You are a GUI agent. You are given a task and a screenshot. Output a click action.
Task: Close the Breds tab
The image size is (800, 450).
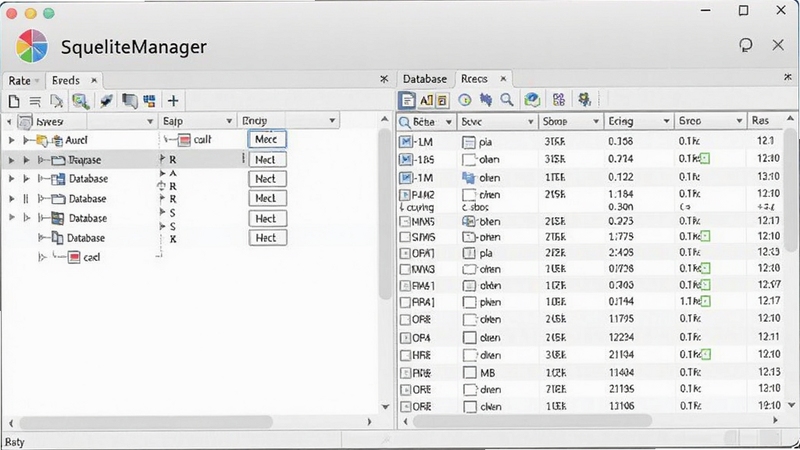94,80
